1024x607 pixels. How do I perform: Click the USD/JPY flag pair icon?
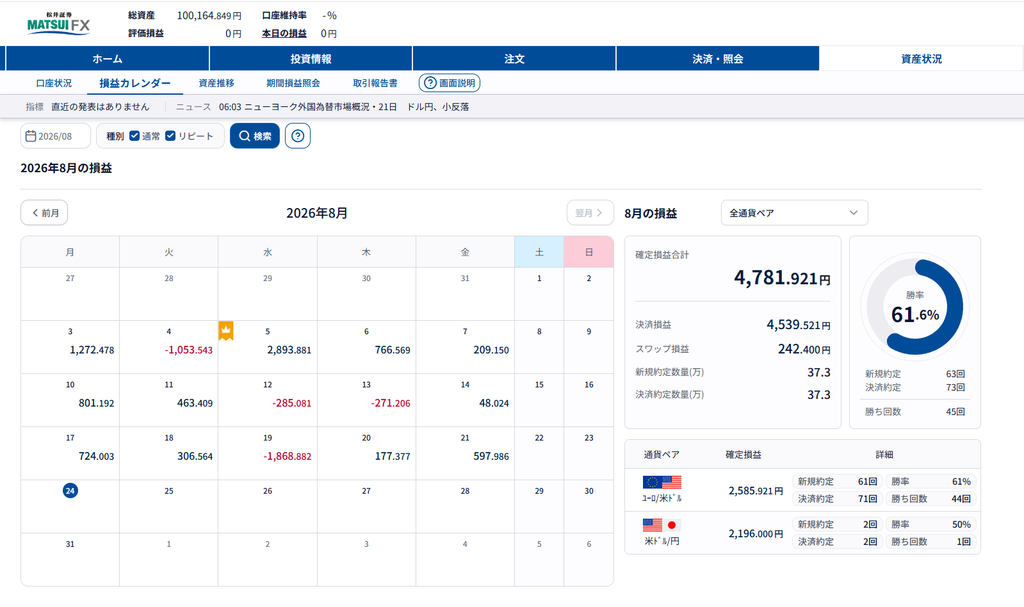pos(662,525)
